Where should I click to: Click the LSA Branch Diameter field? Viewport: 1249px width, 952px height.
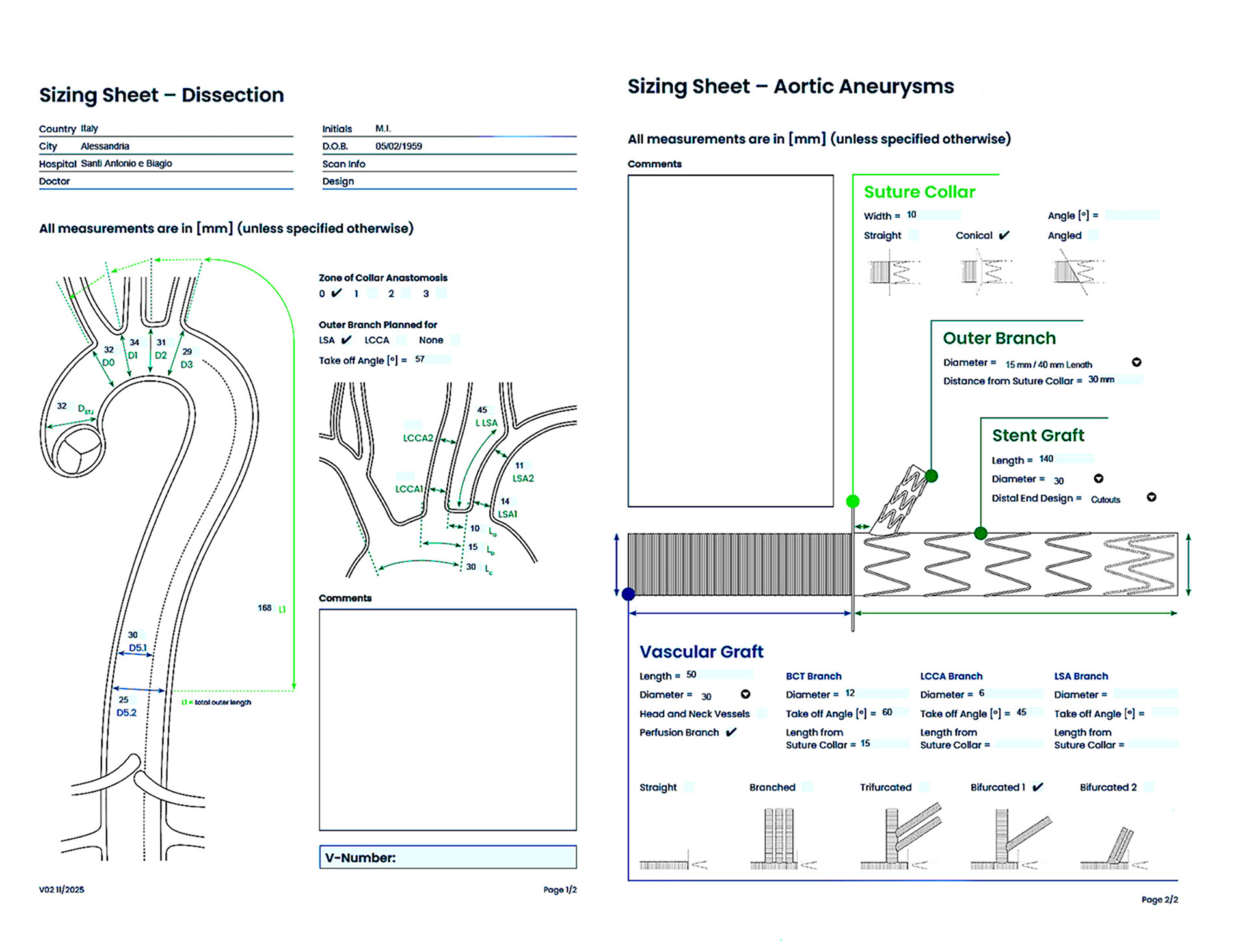click(1144, 694)
